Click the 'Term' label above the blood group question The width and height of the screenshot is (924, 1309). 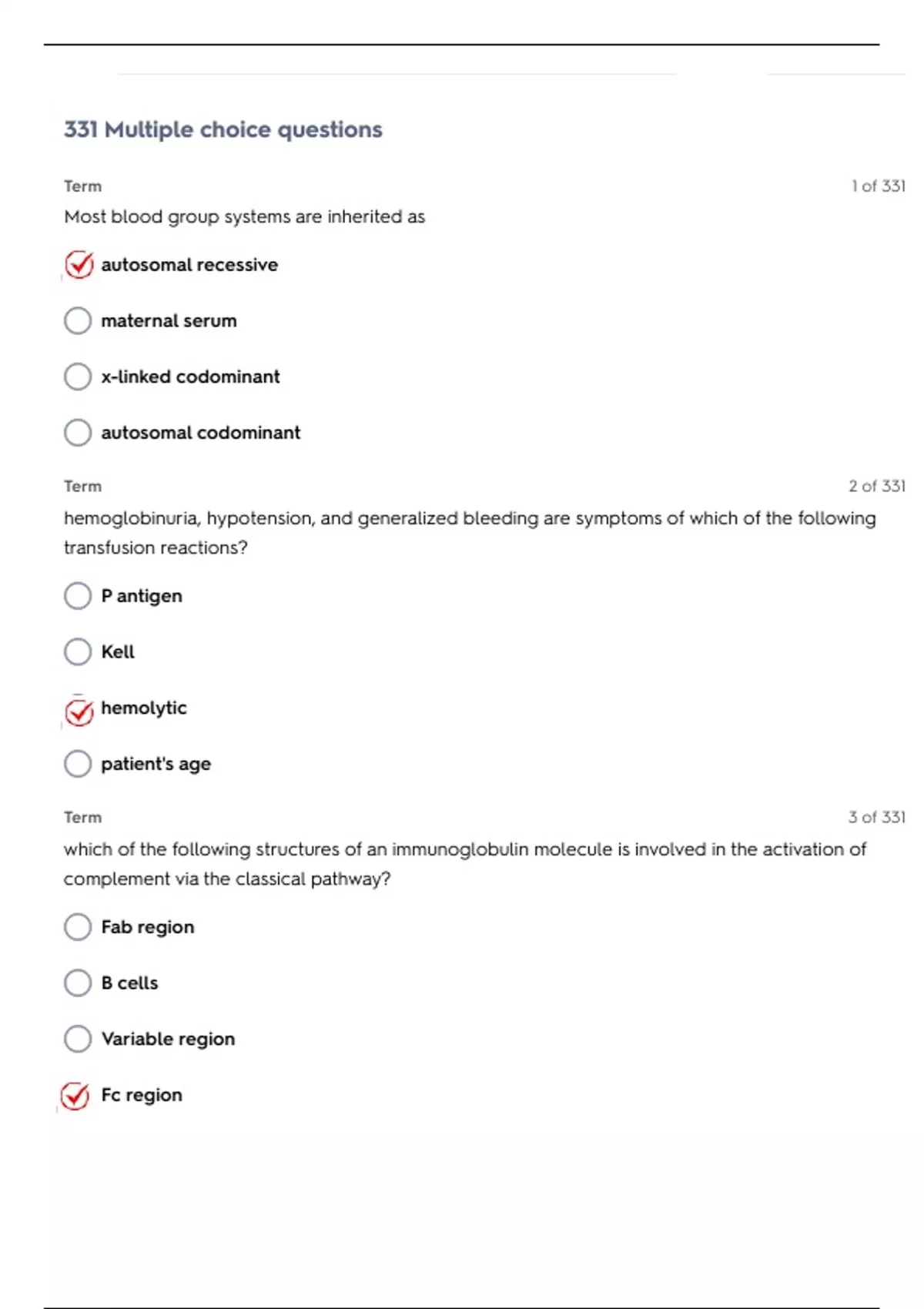(x=82, y=186)
